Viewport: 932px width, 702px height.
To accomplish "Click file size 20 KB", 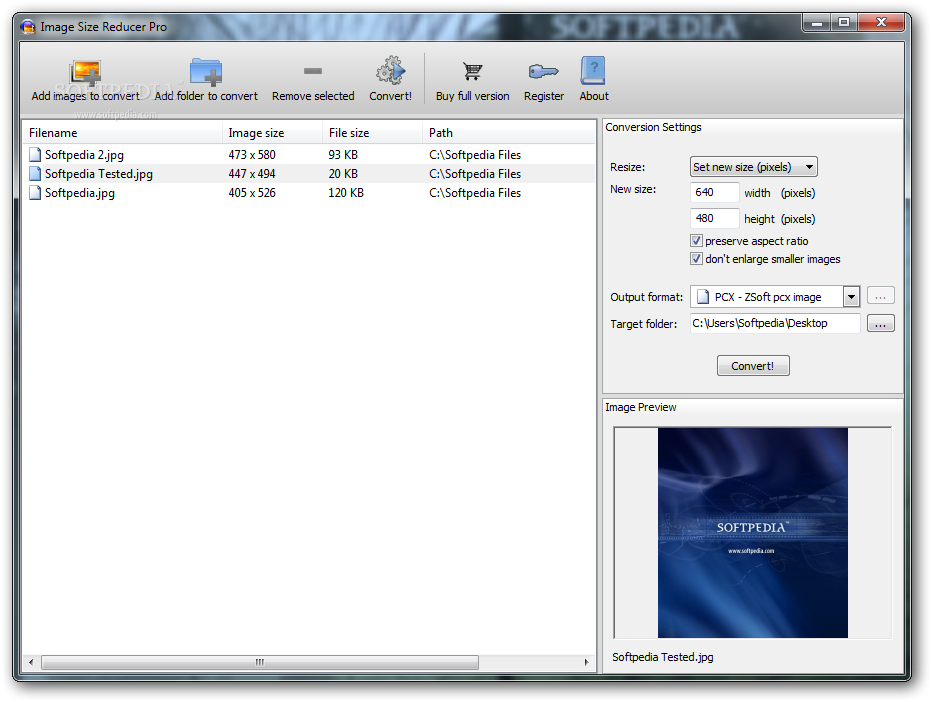I will (343, 174).
